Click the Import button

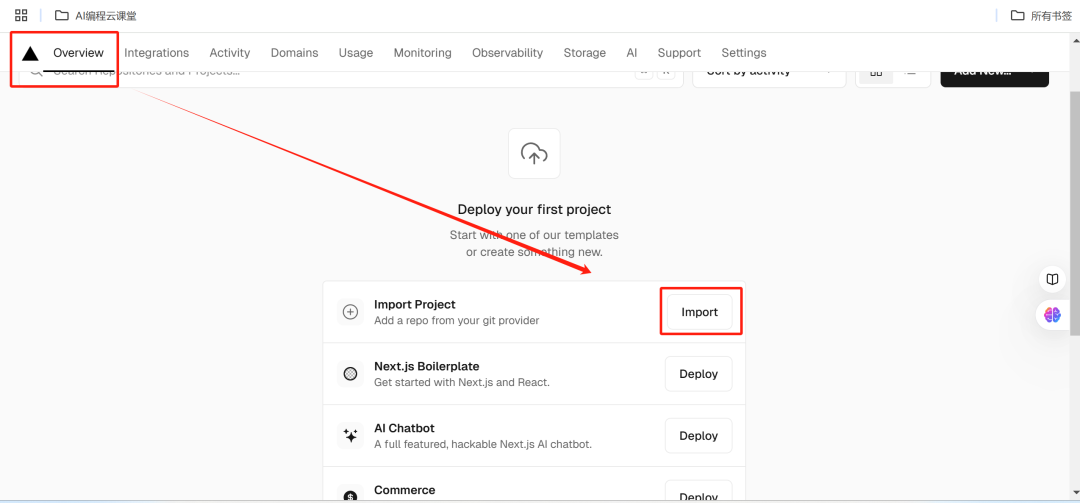click(699, 312)
